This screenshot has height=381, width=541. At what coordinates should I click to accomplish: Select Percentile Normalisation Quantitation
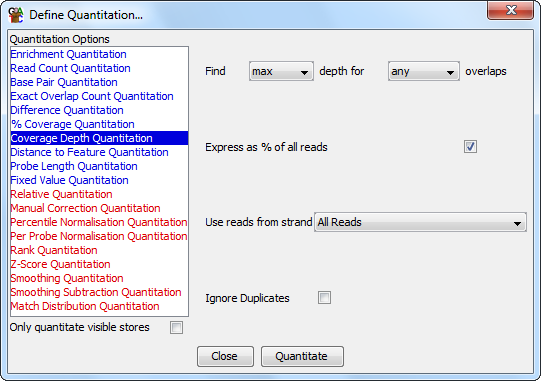99,222
